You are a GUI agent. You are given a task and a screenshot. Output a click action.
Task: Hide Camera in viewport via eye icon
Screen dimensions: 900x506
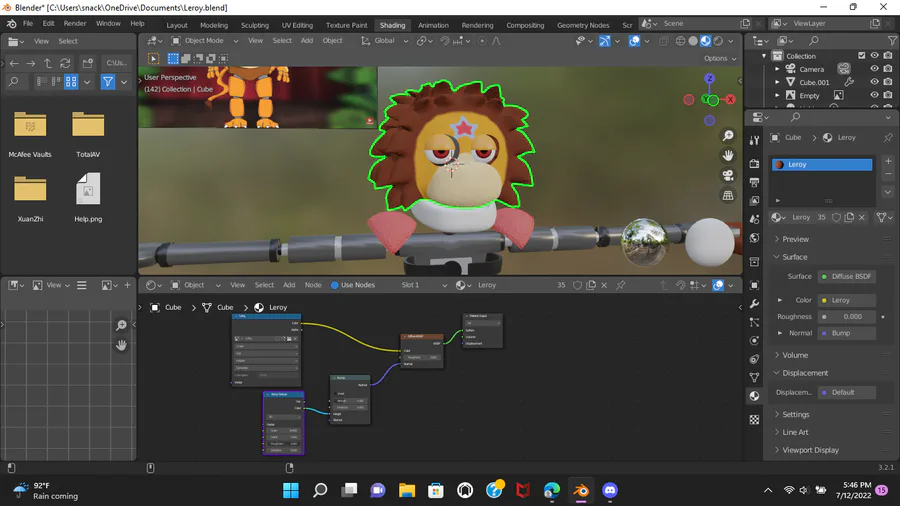(874, 69)
